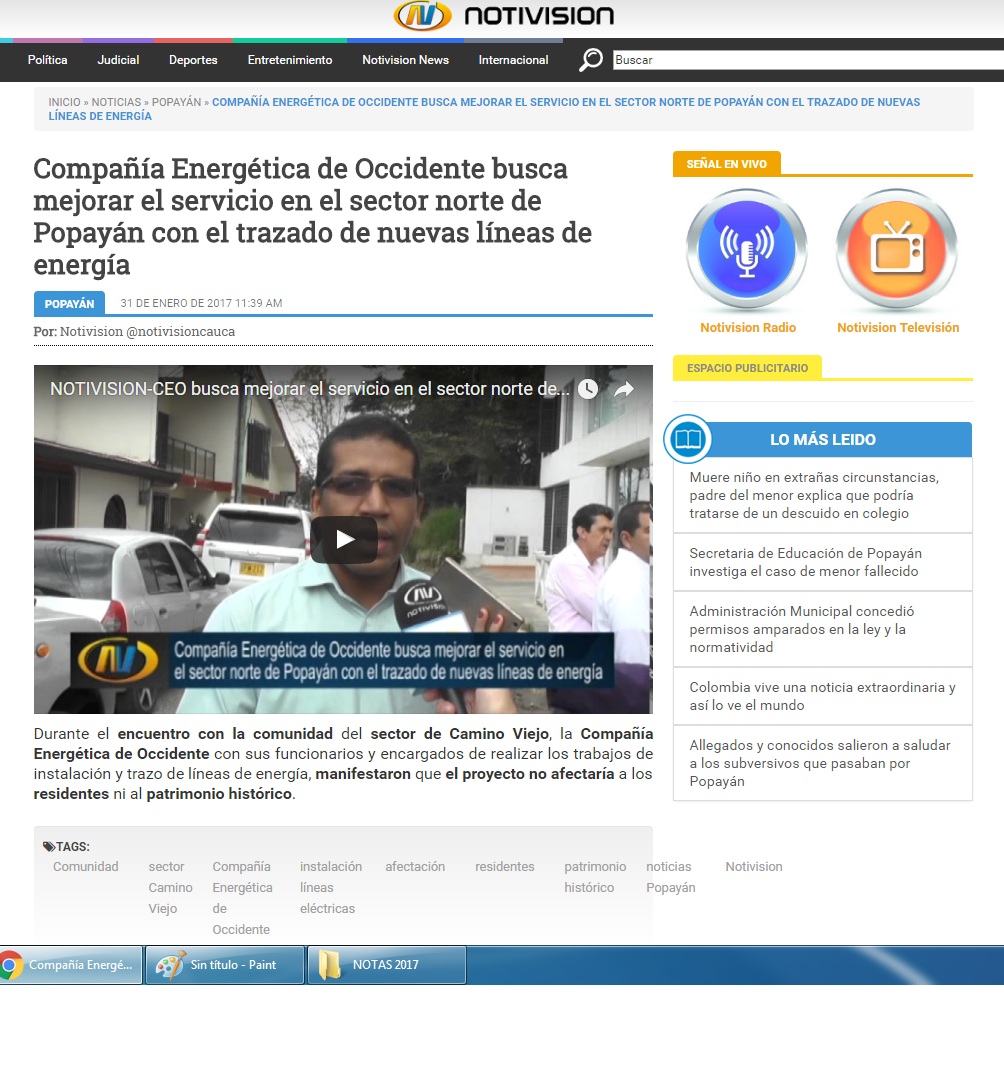Click the Compañía Energética de Occidente tag
The width and height of the screenshot is (1004, 1080).
[242, 898]
